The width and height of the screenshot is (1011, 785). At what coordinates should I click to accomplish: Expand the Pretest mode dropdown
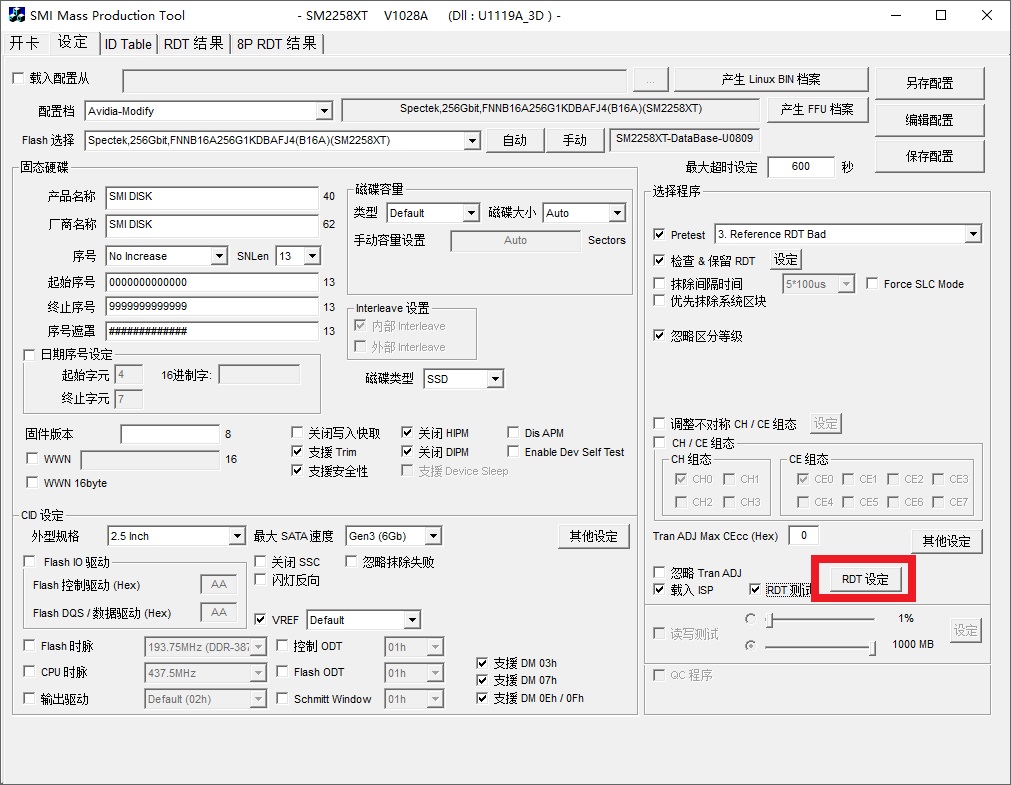972,234
